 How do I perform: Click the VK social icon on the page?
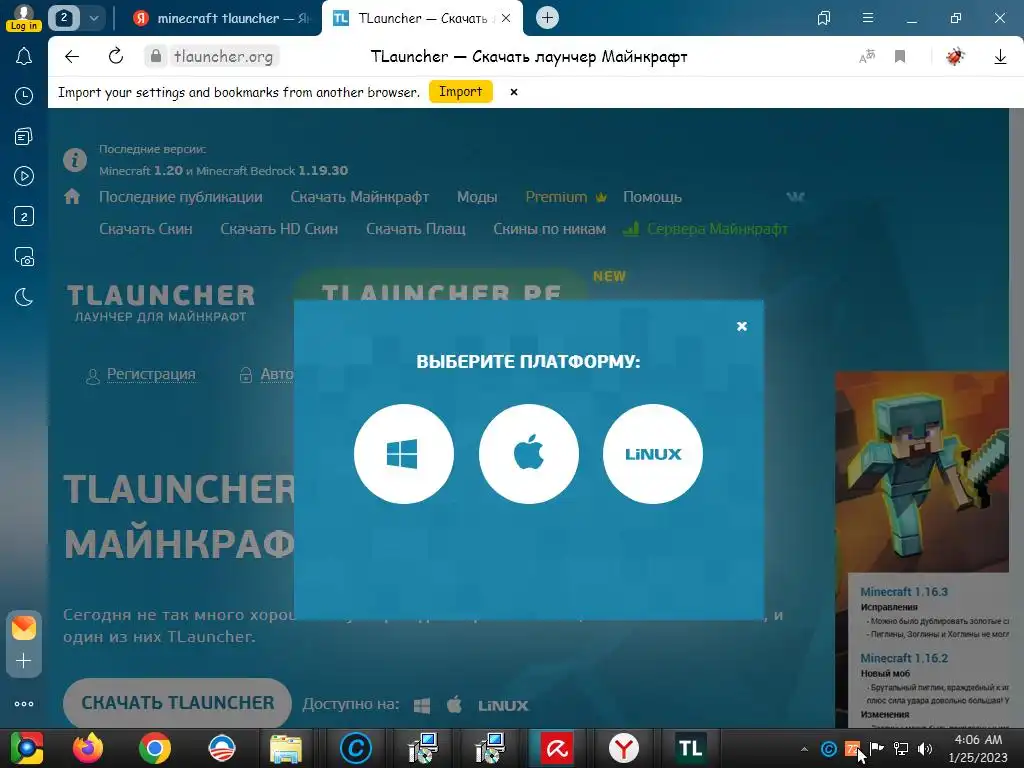pyautogui.click(x=795, y=197)
